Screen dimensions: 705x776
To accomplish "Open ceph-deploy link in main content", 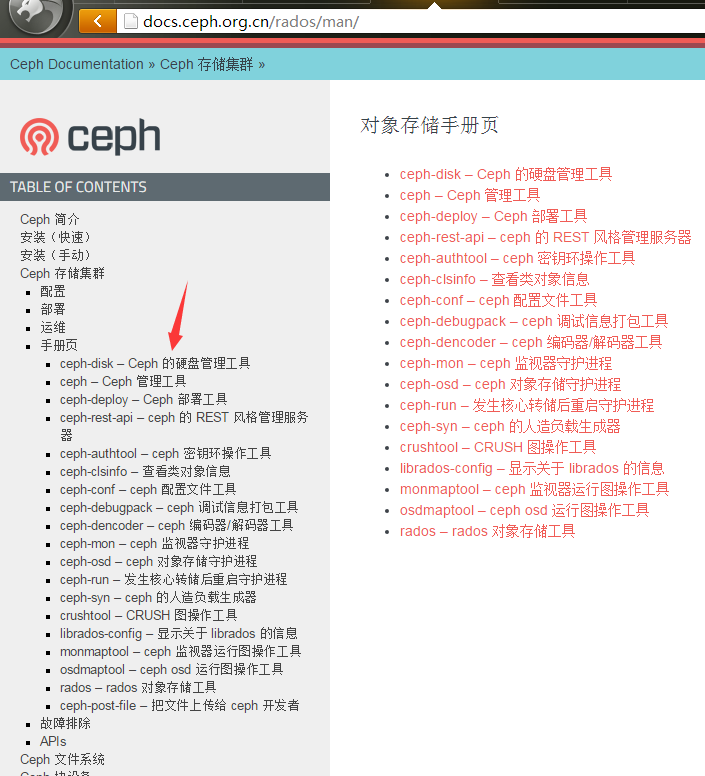I will [x=493, y=216].
